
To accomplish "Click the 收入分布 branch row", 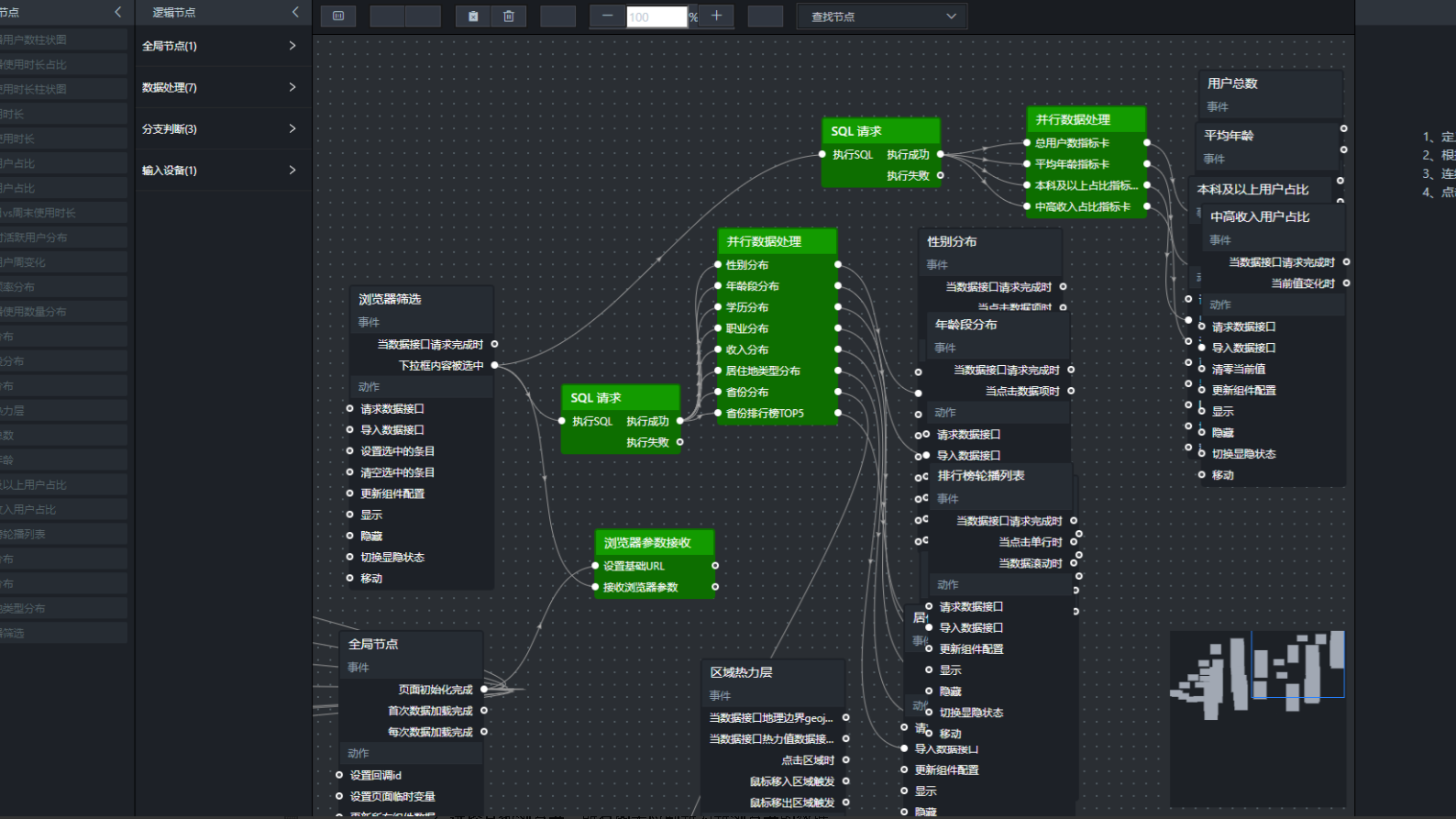I will (777, 349).
